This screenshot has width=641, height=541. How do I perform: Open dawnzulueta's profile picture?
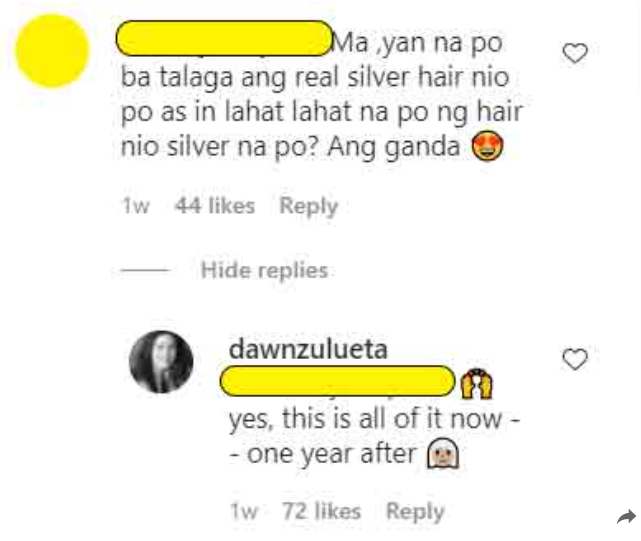(x=161, y=362)
